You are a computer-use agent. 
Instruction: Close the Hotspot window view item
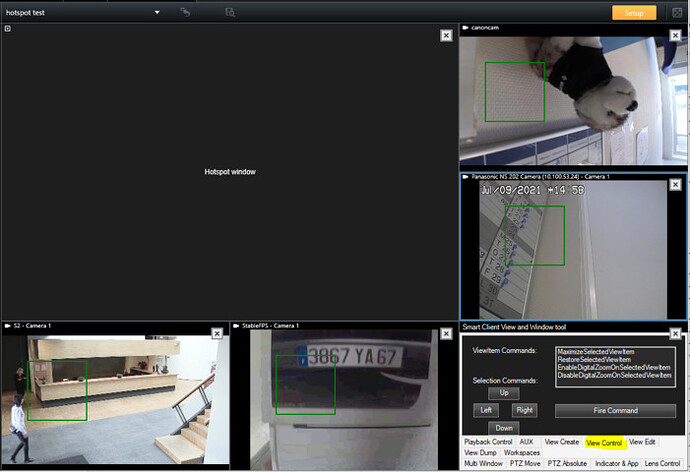click(x=446, y=35)
